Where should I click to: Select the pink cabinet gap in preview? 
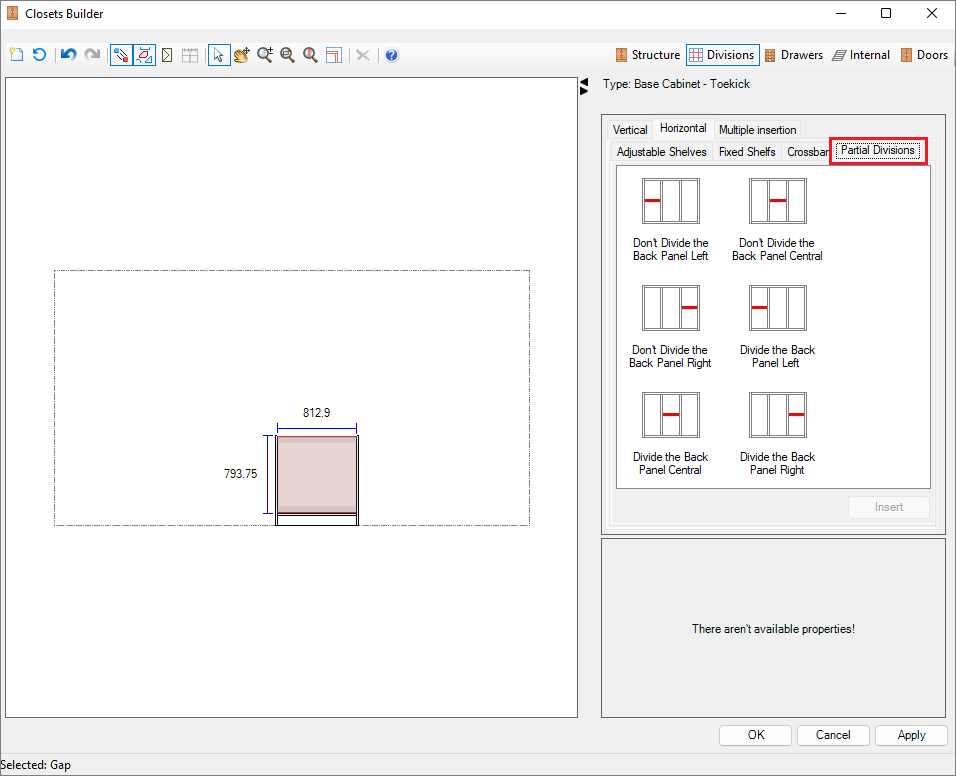317,474
